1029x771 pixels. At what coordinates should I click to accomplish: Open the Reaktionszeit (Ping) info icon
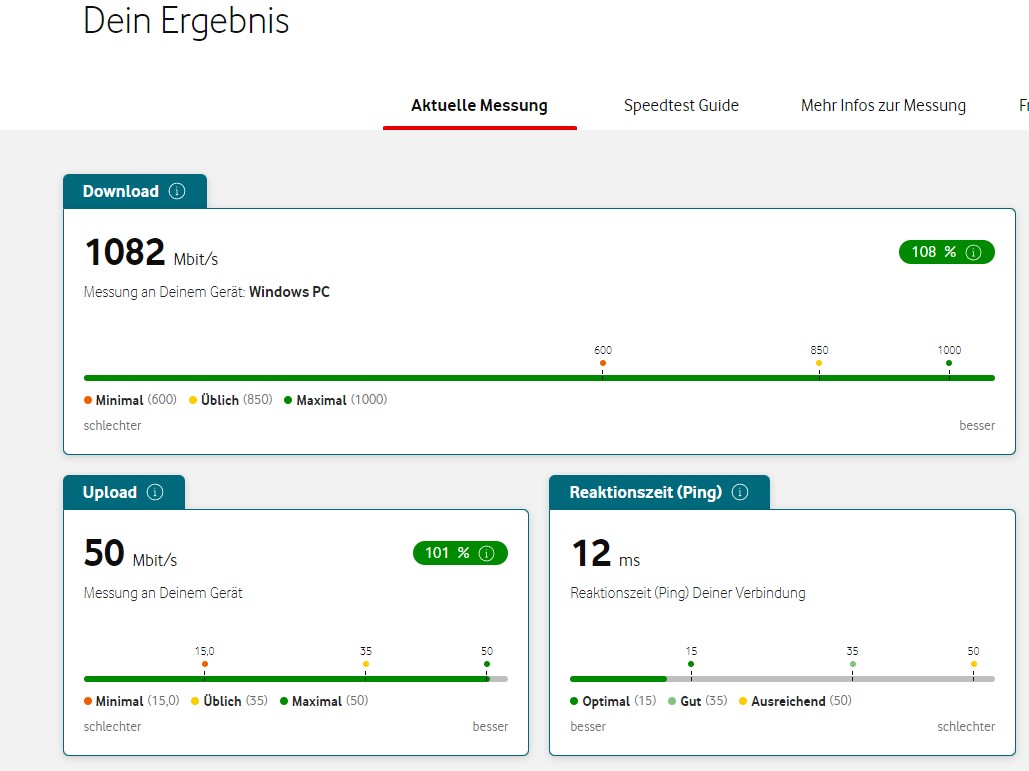738,491
